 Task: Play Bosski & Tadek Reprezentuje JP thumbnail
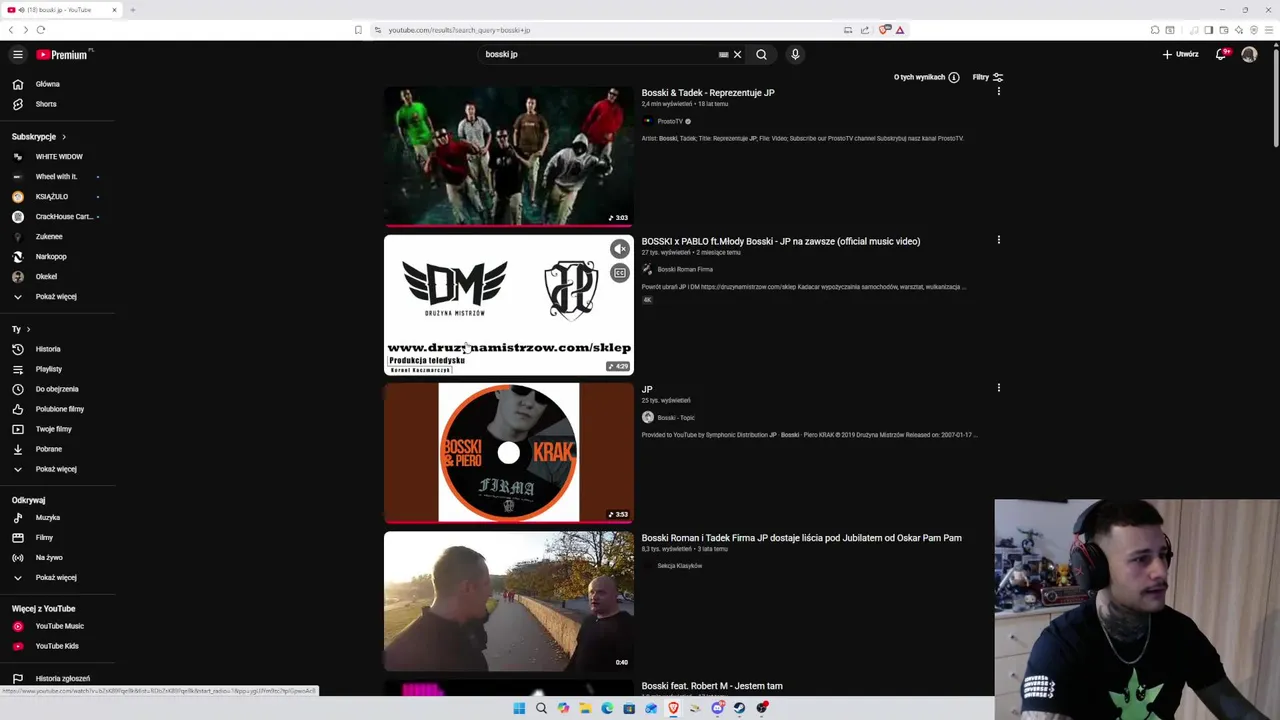[x=508, y=157]
